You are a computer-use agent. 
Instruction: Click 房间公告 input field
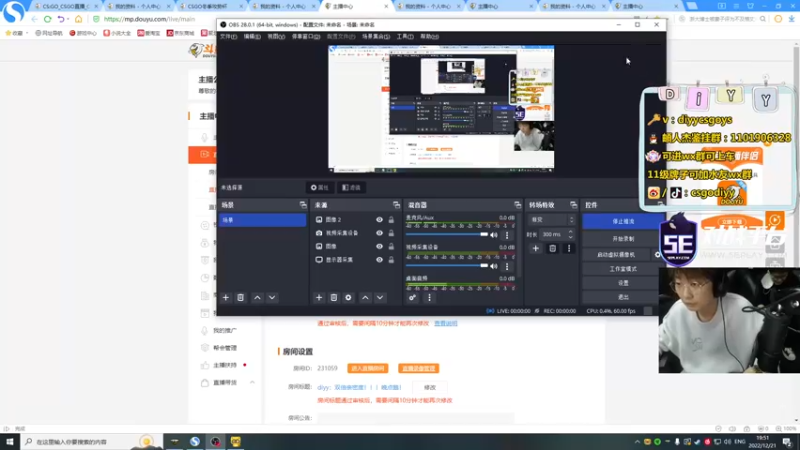point(415,418)
